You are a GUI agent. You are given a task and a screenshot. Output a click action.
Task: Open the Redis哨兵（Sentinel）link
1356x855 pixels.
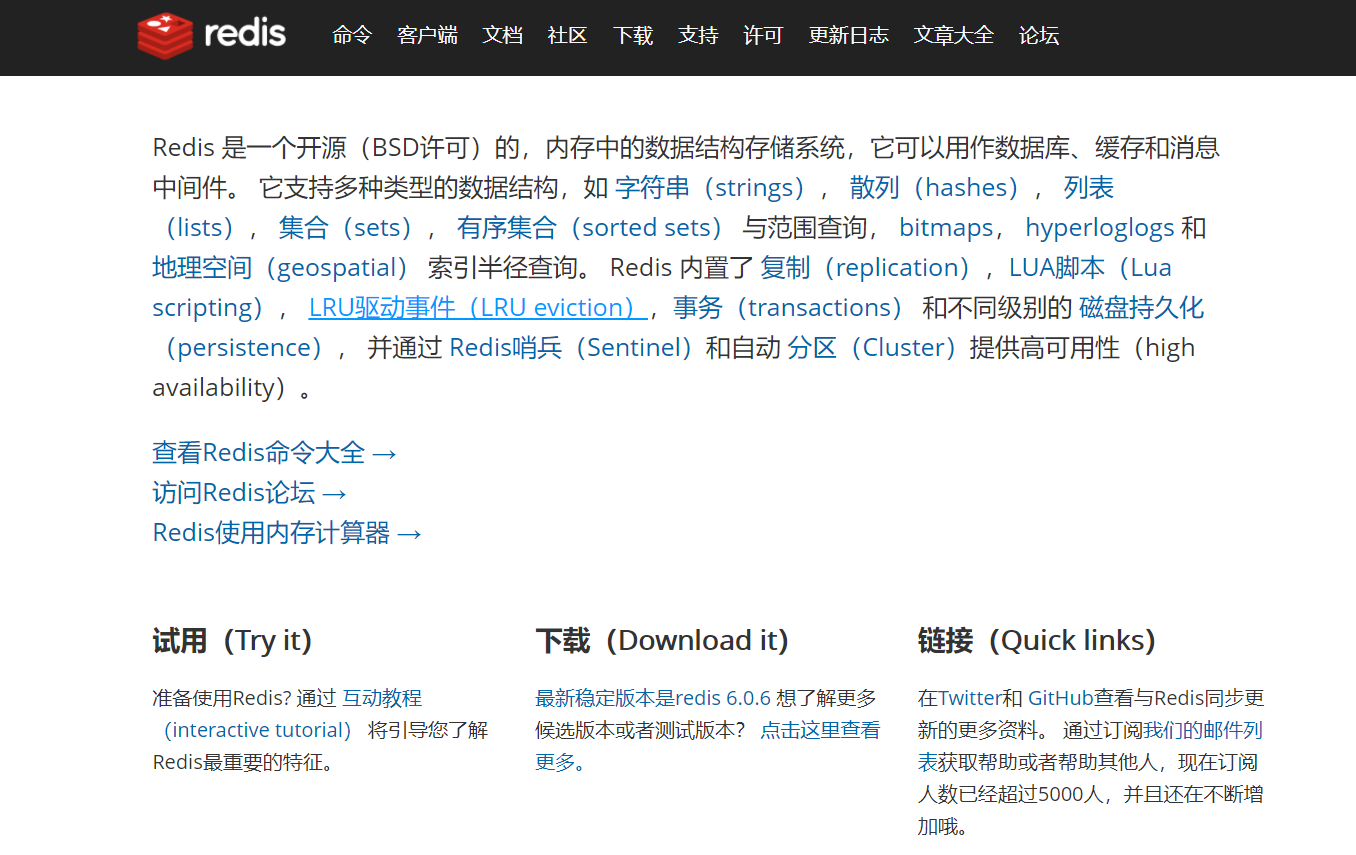click(577, 348)
